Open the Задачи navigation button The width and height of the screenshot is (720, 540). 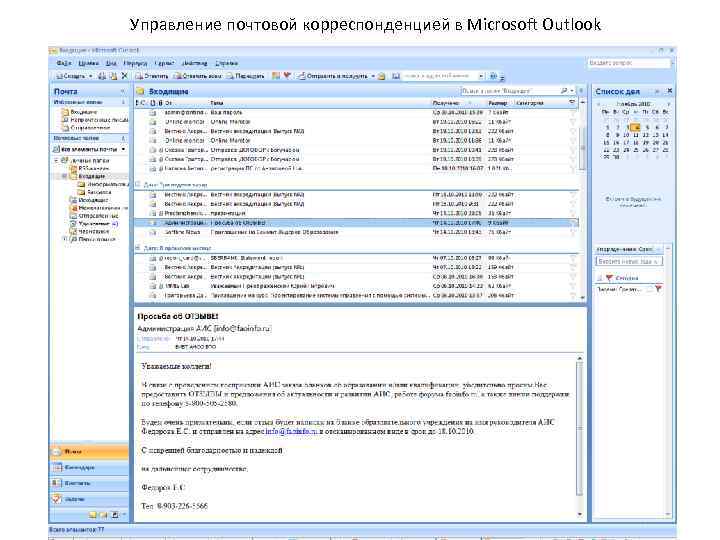coord(89,499)
